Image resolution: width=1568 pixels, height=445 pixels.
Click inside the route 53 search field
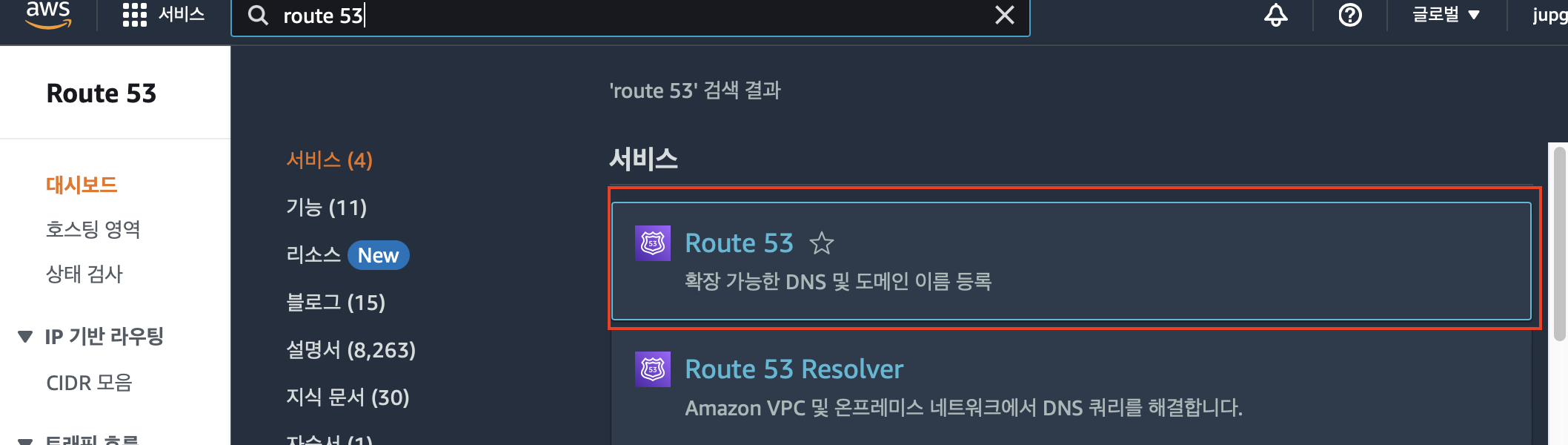point(630,16)
